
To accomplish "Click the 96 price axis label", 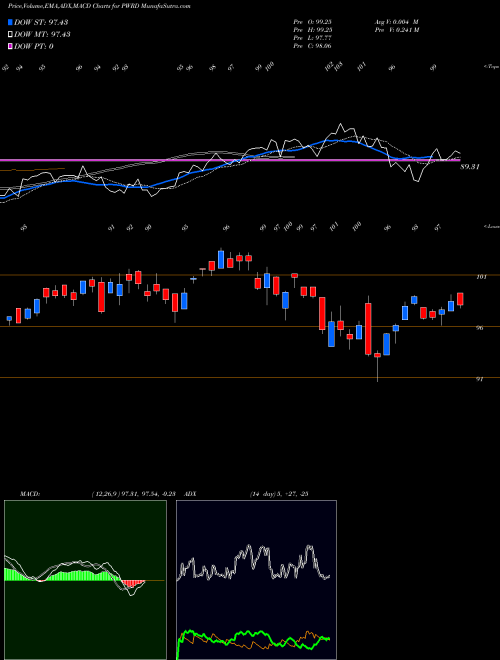I will click(x=479, y=328).
